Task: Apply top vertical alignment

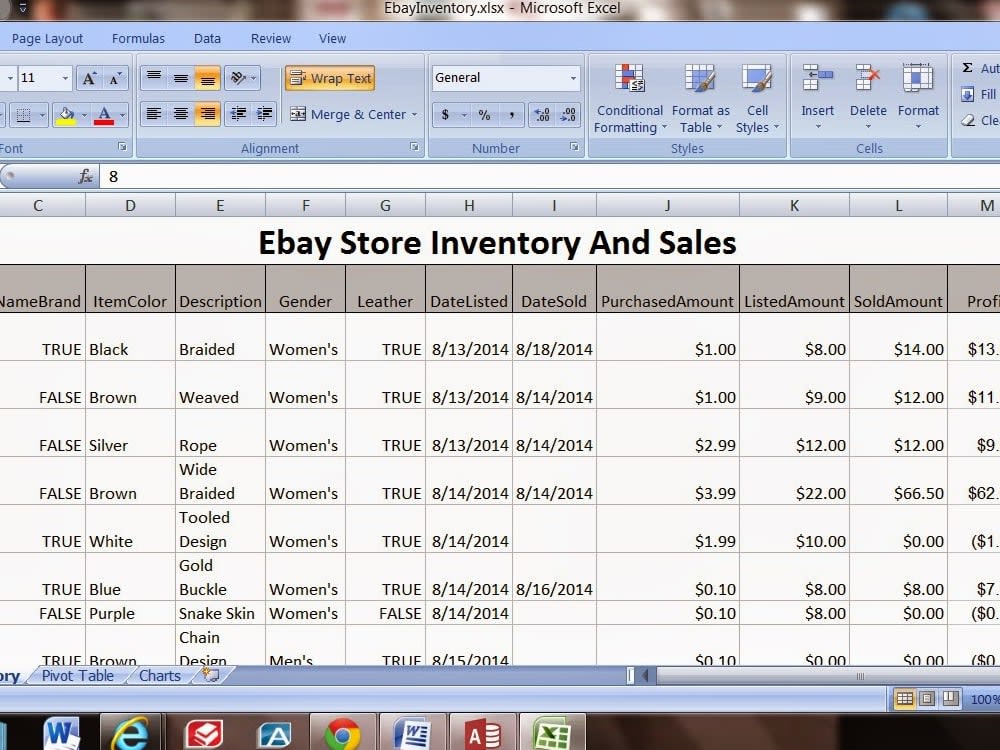Action: point(154,78)
